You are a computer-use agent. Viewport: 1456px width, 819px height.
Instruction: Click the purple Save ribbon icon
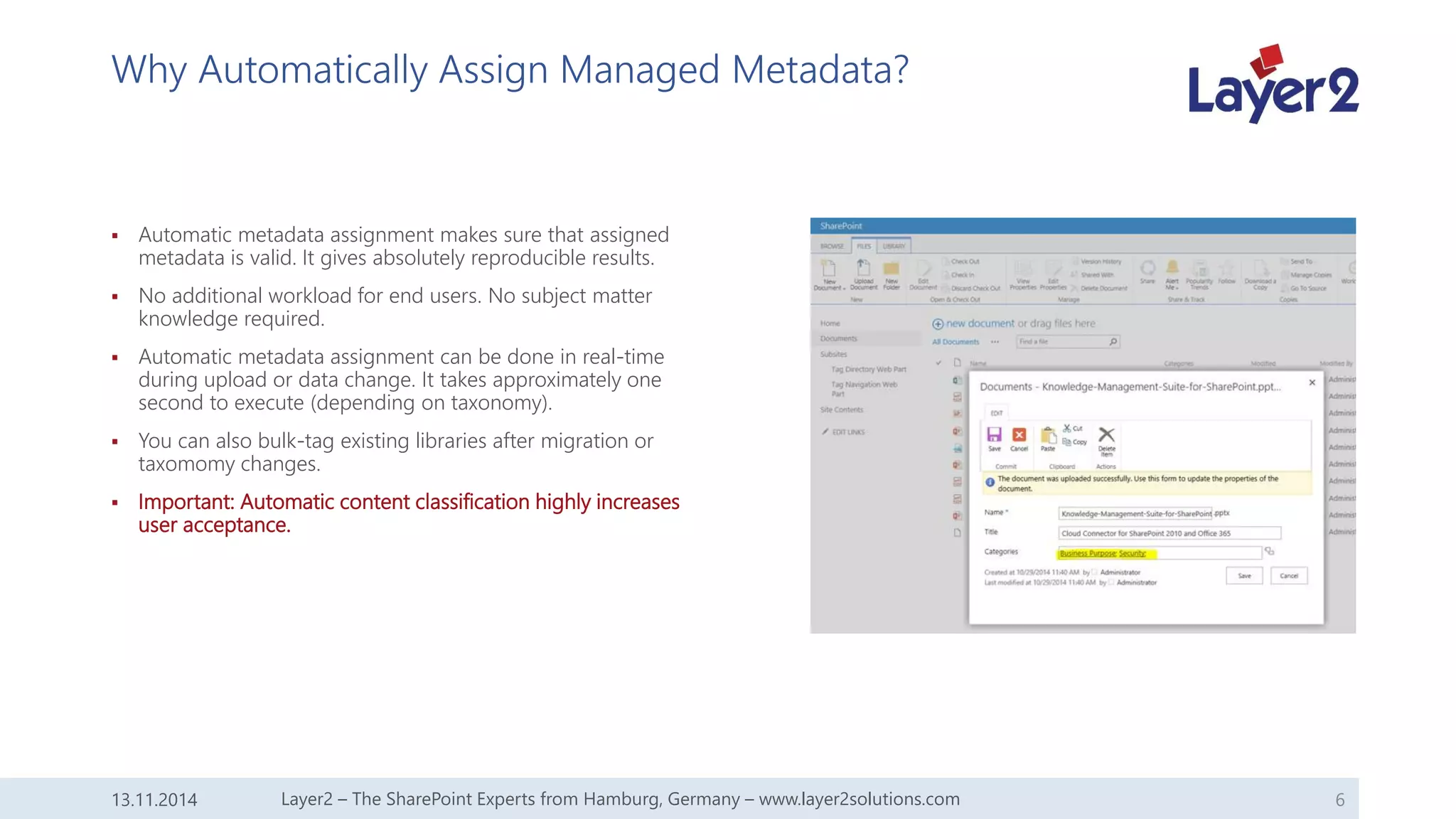point(994,435)
